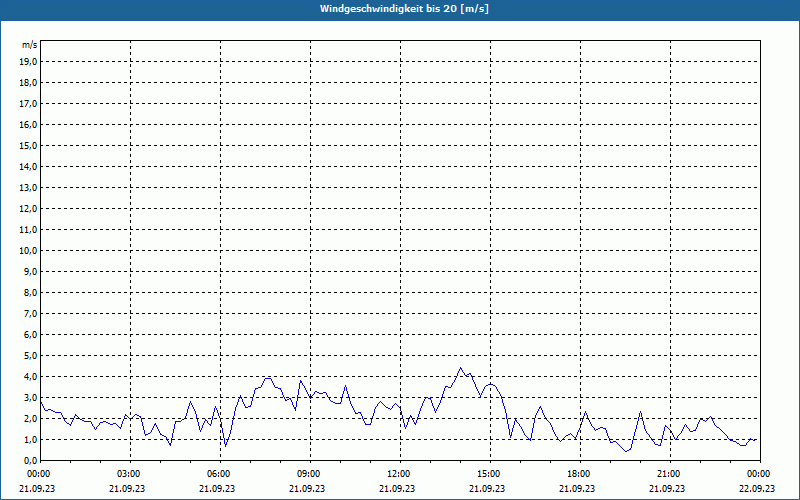Click the chart title 'Windgeschwindigkeit bis 20 [m/s]'

(404, 9)
